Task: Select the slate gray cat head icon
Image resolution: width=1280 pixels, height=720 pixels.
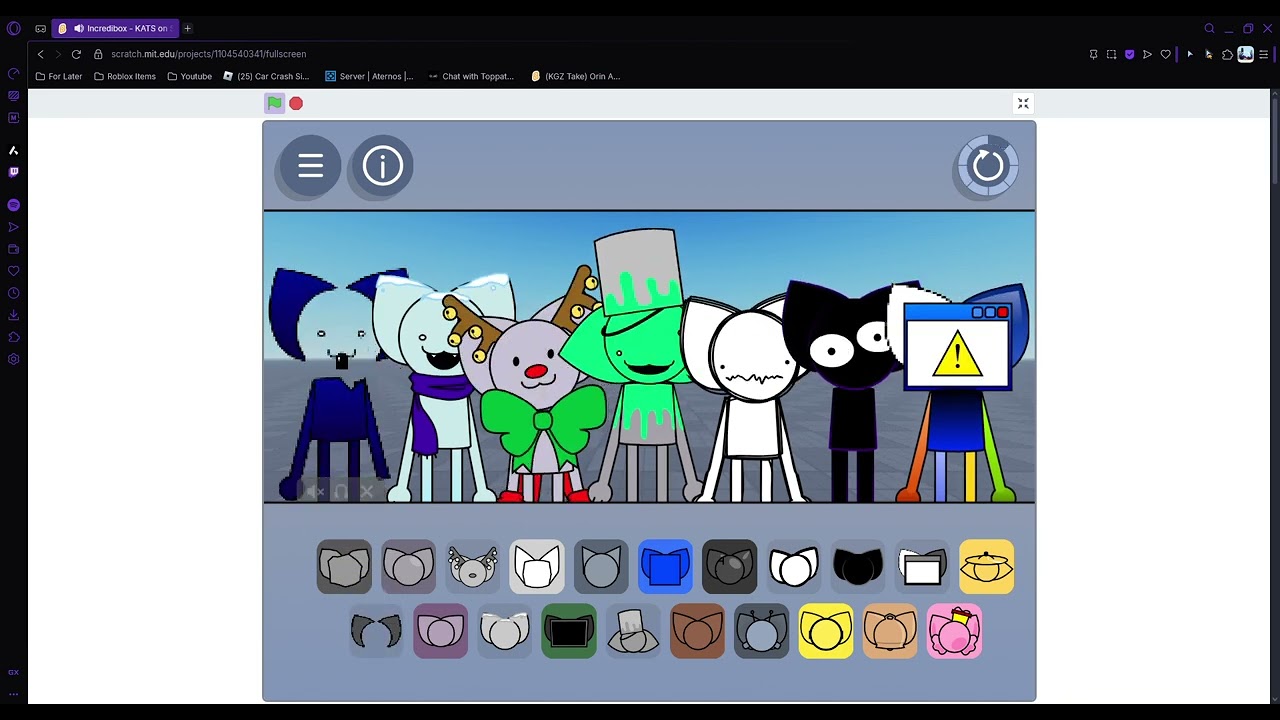Action: point(601,567)
